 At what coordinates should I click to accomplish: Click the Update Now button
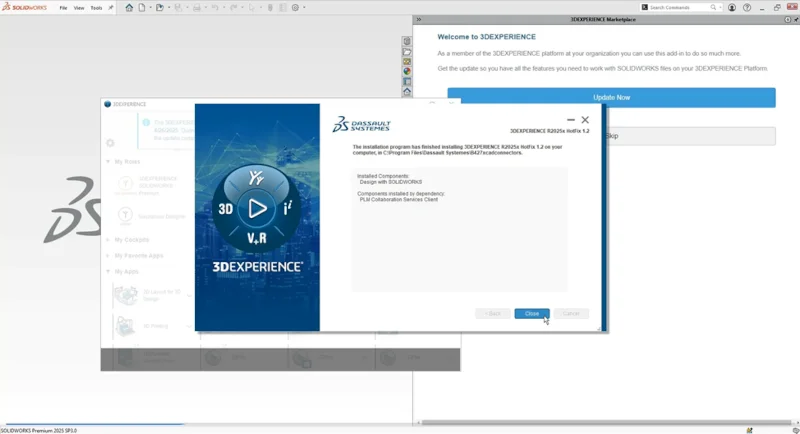pyautogui.click(x=611, y=97)
